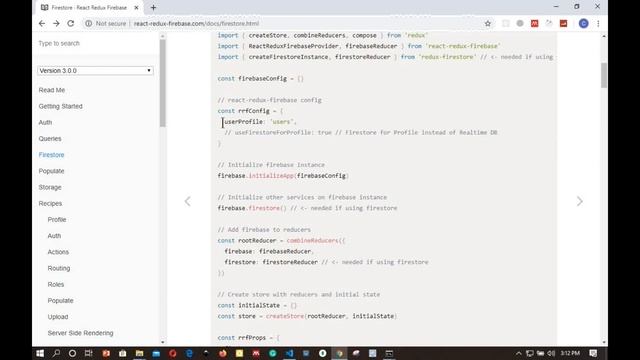Open the Routing recipe

[x=59, y=268]
